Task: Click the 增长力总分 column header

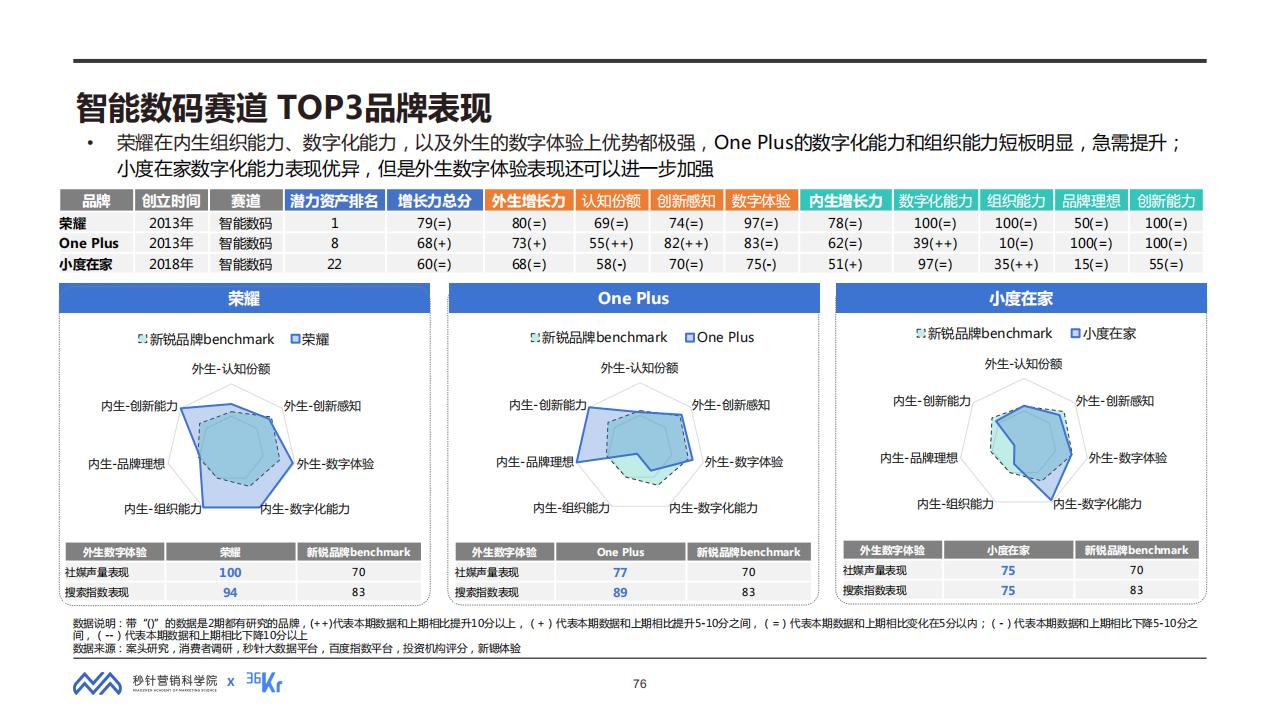Action: [x=434, y=201]
